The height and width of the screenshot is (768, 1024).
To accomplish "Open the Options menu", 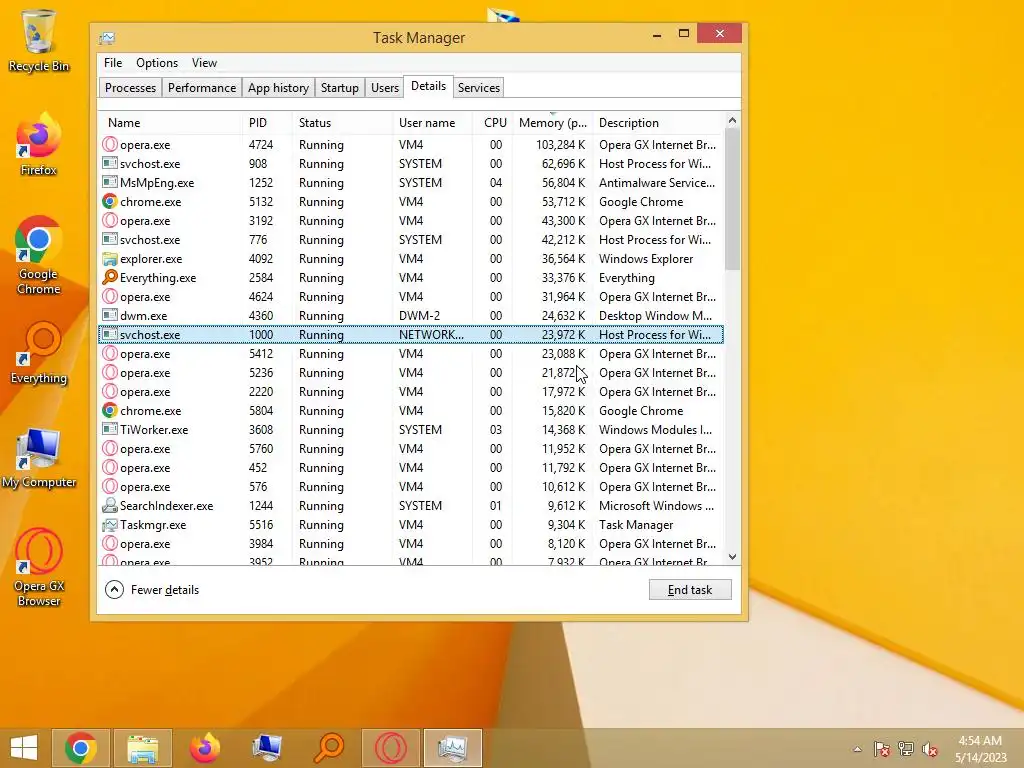I will point(157,63).
